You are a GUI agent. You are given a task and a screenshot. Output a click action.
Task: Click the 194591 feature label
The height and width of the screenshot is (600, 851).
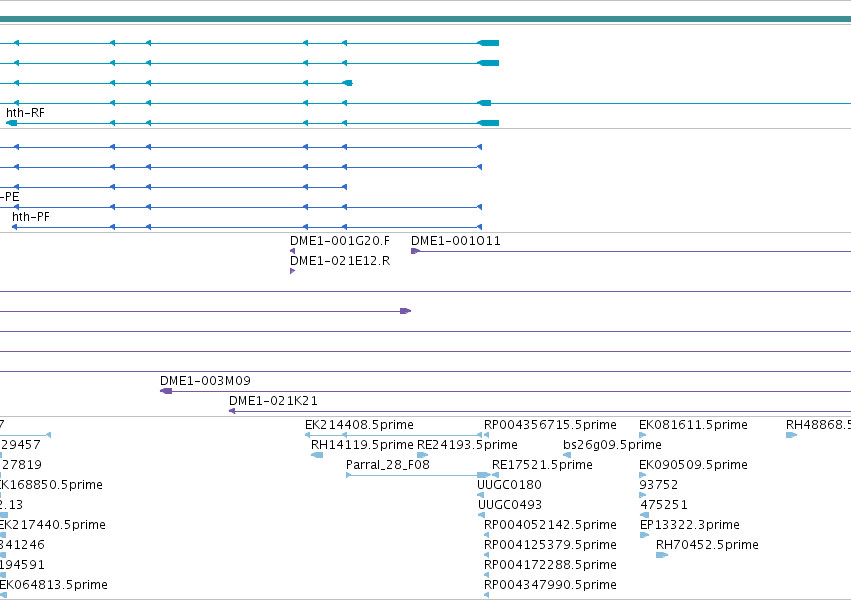click(22, 565)
